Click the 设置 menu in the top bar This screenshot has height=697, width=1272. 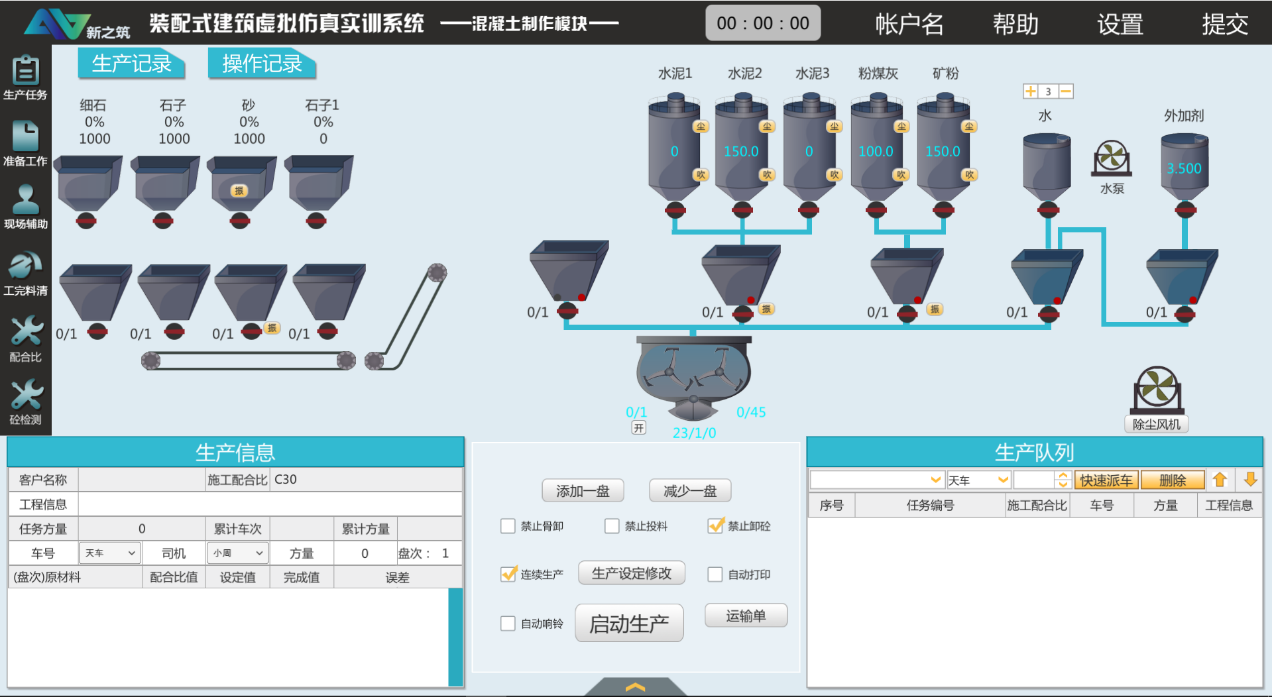1118,24
